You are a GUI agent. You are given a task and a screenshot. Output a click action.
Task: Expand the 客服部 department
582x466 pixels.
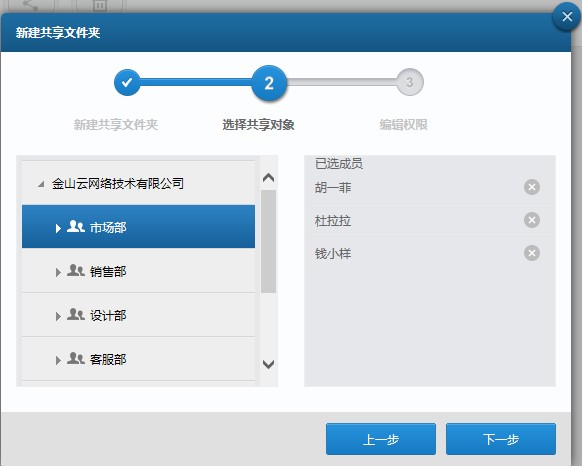pyautogui.click(x=58, y=360)
